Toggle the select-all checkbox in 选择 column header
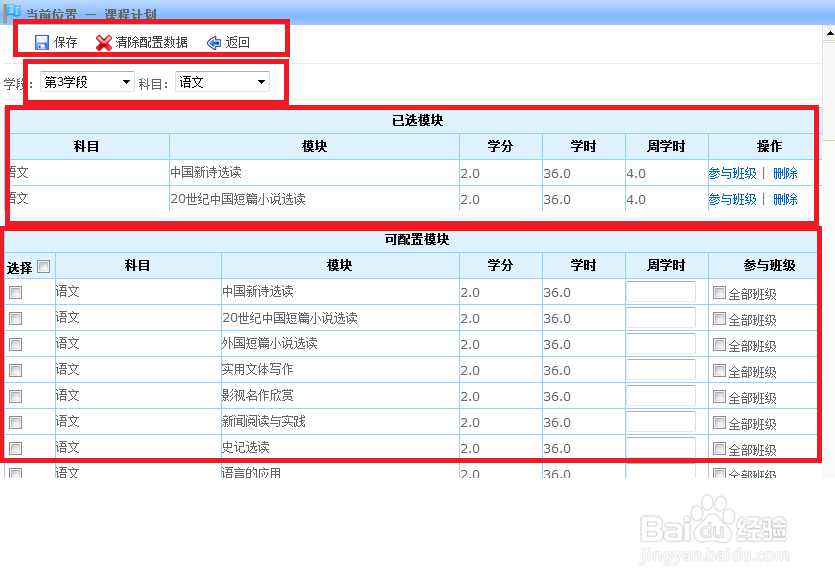Image resolution: width=835 pixels, height=584 pixels. [x=44, y=264]
